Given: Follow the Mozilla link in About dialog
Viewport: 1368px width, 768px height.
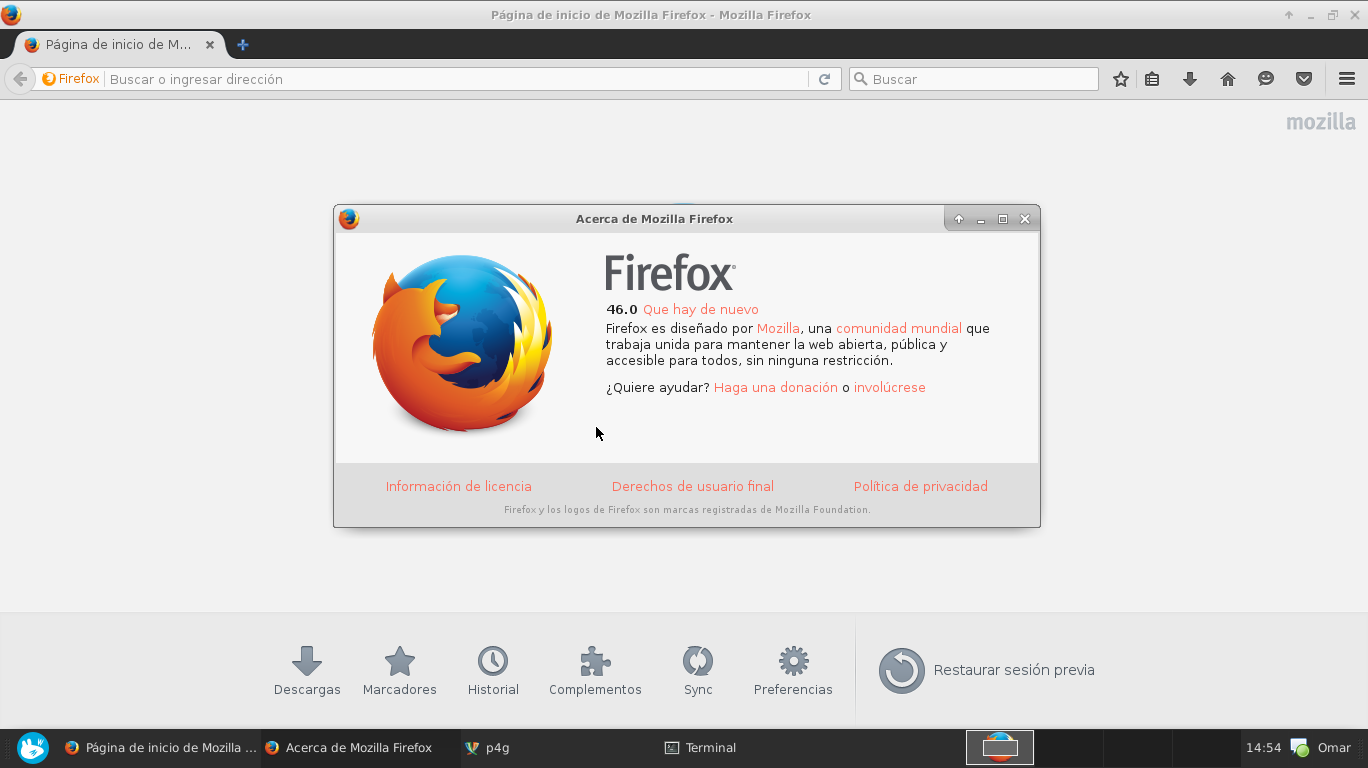Looking at the screenshot, I should click(x=778, y=328).
